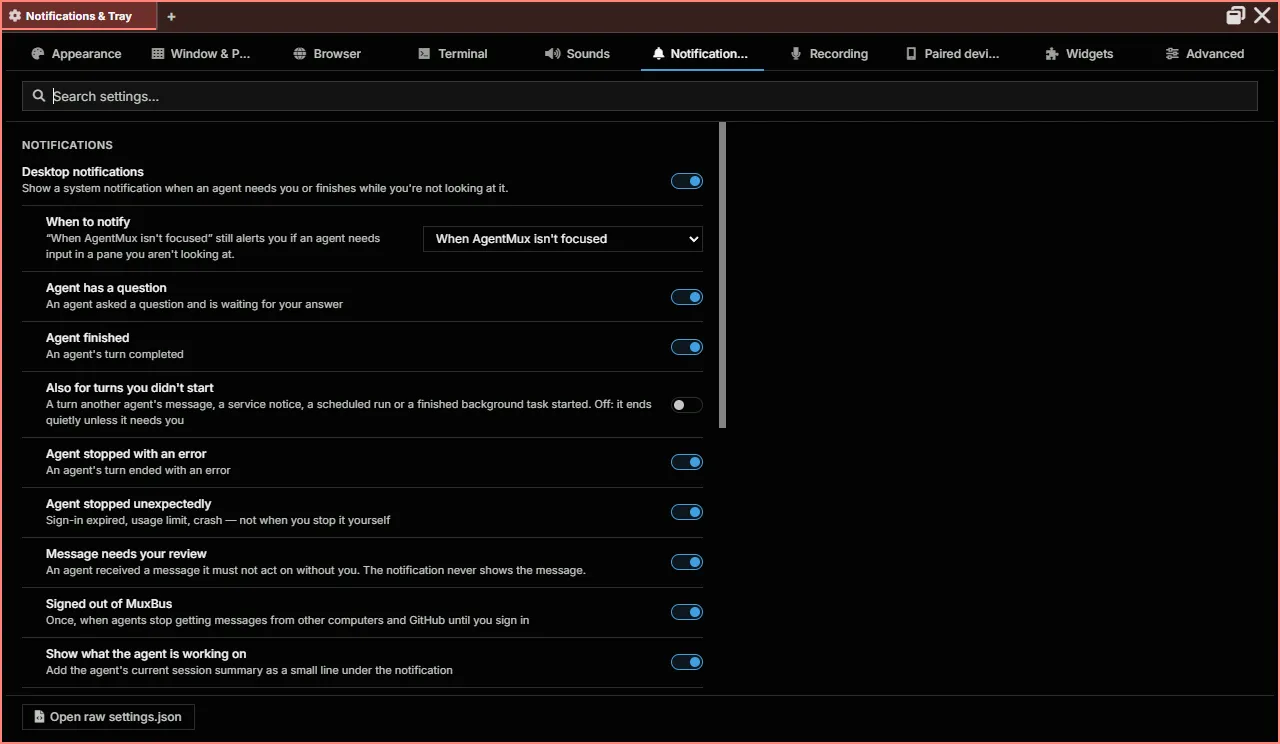The height and width of the screenshot is (744, 1280).
Task: Open the When to notify dropdown
Action: pyautogui.click(x=563, y=239)
